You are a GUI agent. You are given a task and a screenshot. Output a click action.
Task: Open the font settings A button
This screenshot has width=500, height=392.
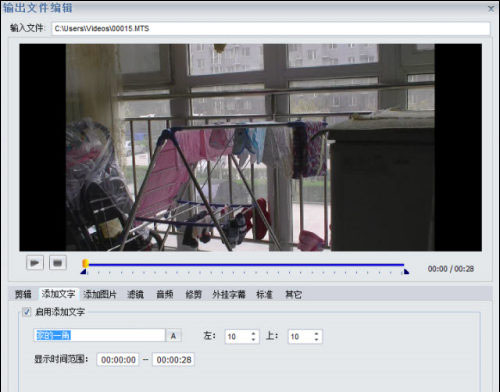(173, 336)
